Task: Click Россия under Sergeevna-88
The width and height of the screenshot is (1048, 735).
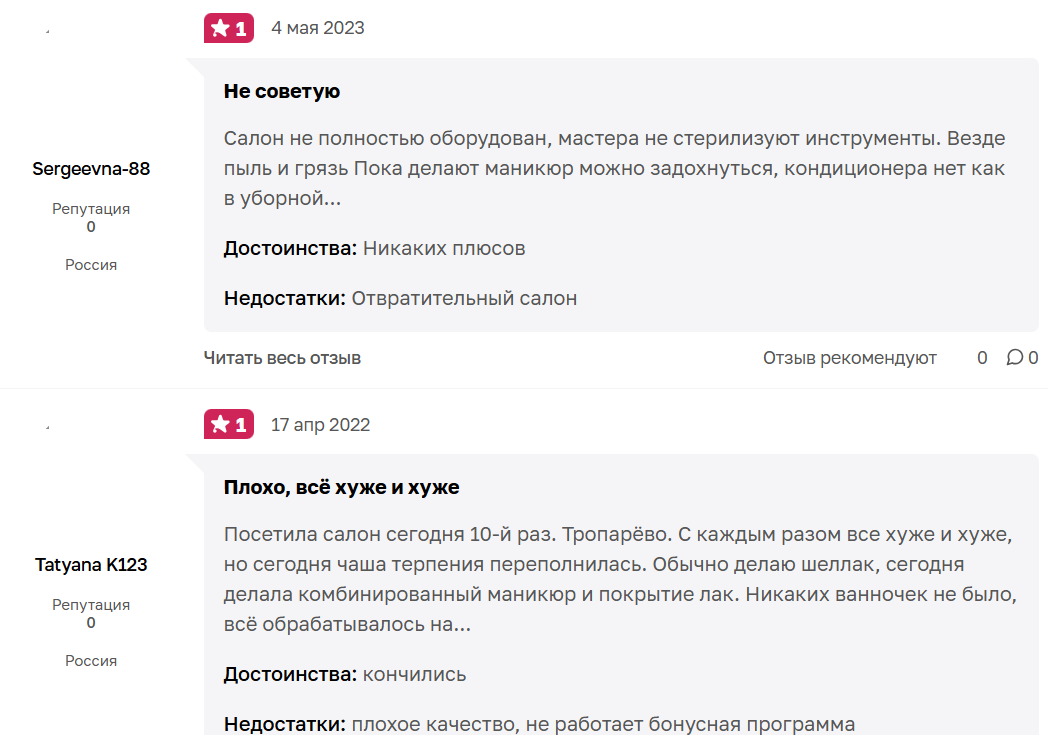Action: tap(91, 265)
